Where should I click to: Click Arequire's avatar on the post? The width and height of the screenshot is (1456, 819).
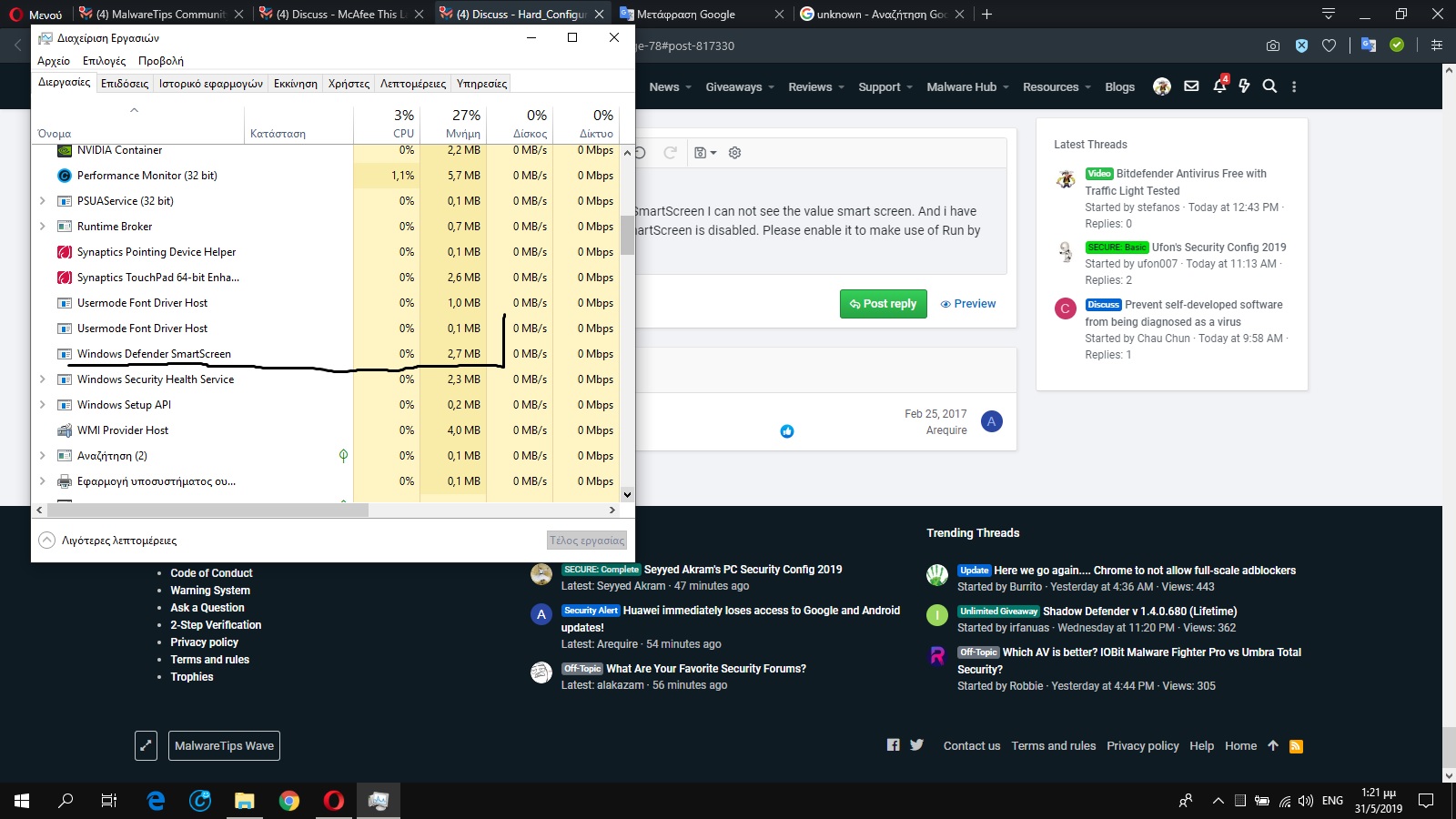tap(991, 421)
